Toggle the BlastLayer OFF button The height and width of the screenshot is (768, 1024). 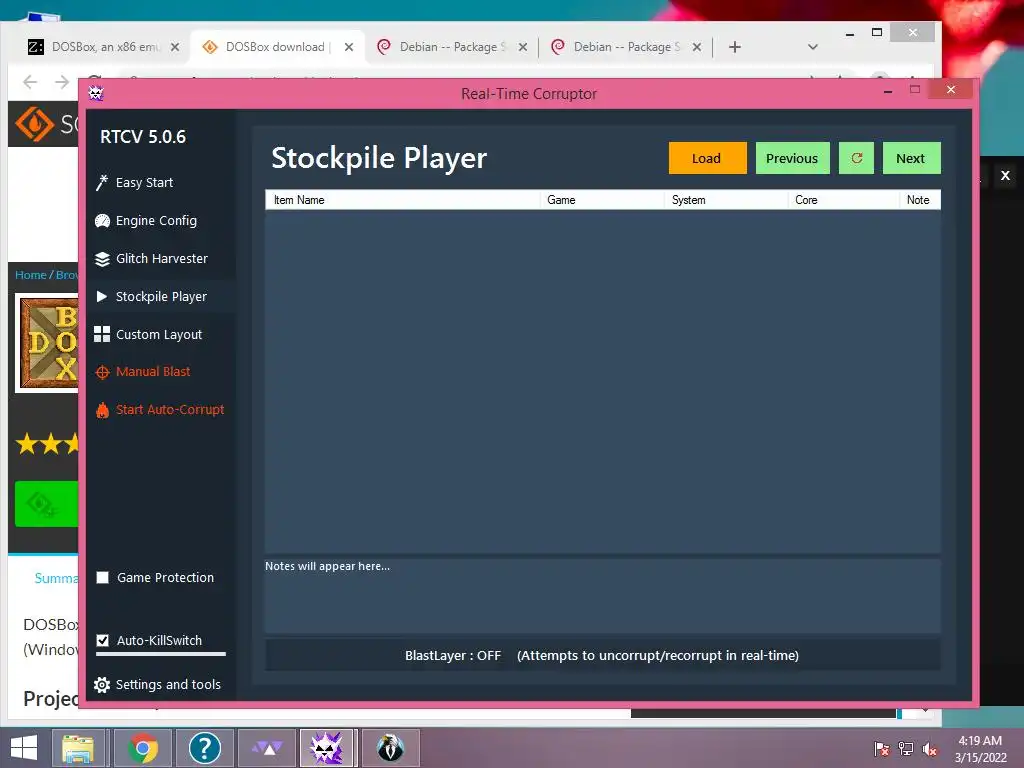pos(602,655)
